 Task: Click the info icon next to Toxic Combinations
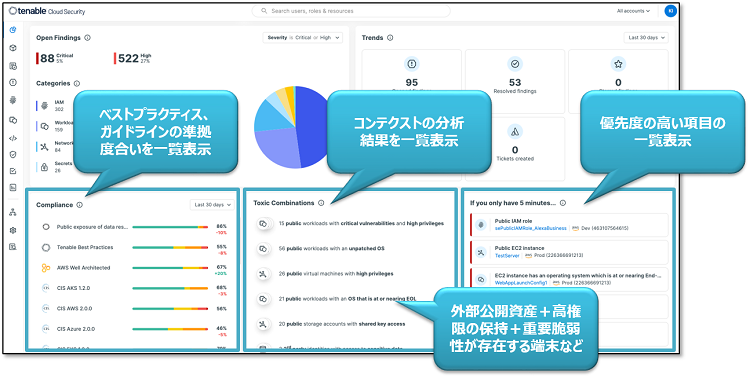pyautogui.click(x=321, y=203)
